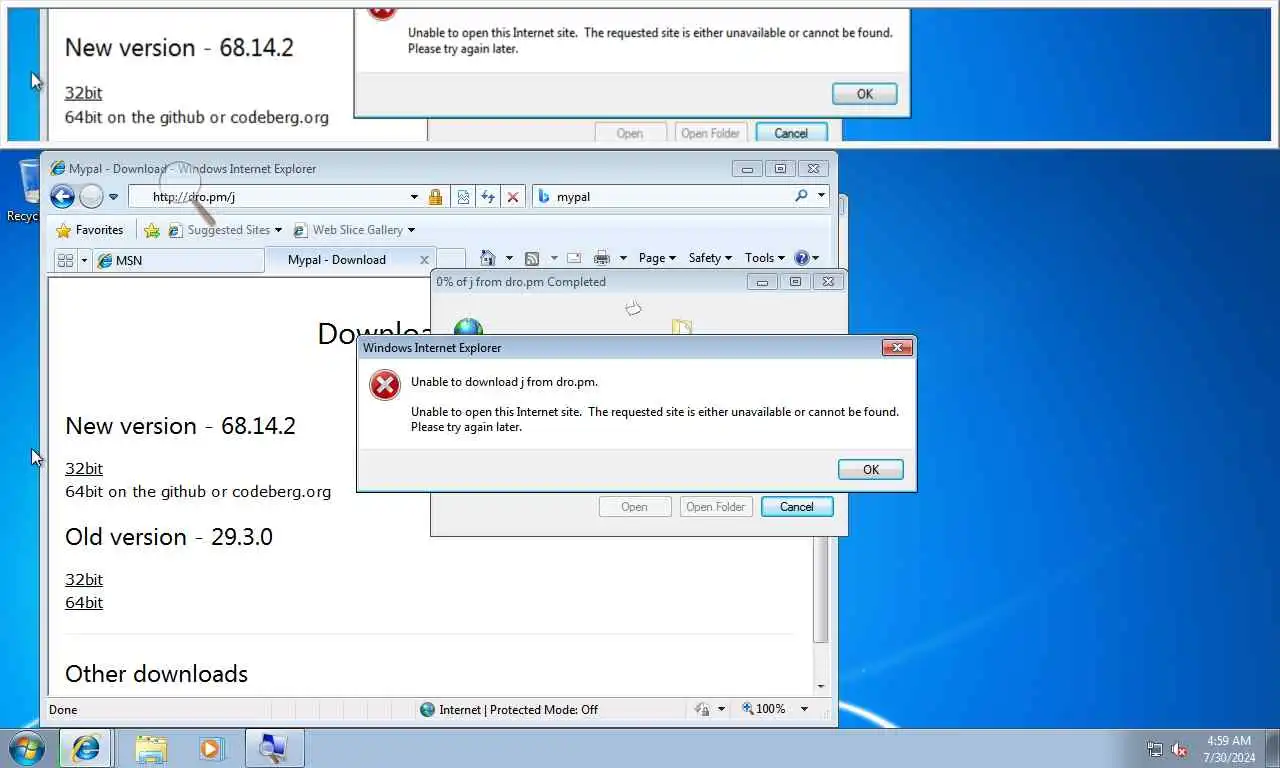1280x768 pixels.
Task: Open the Quick Tabs grid icon
Action: 65,260
